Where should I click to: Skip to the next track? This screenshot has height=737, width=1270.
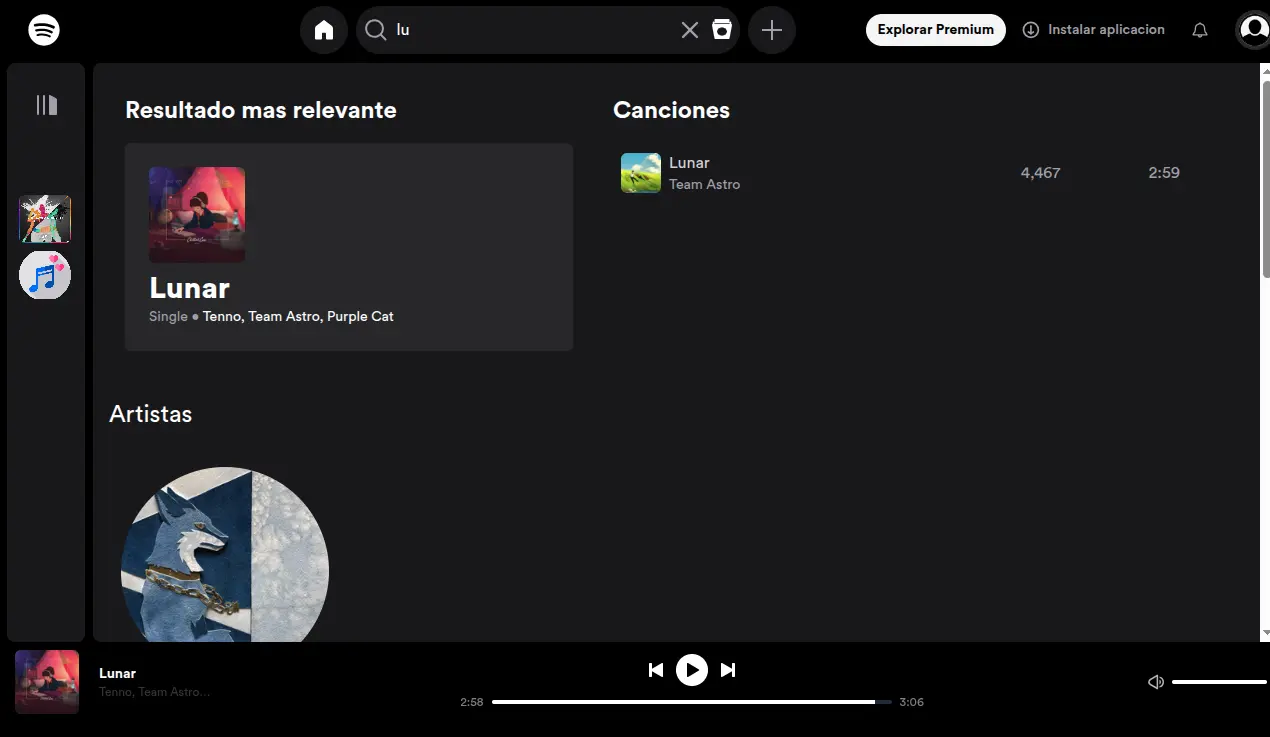point(728,670)
